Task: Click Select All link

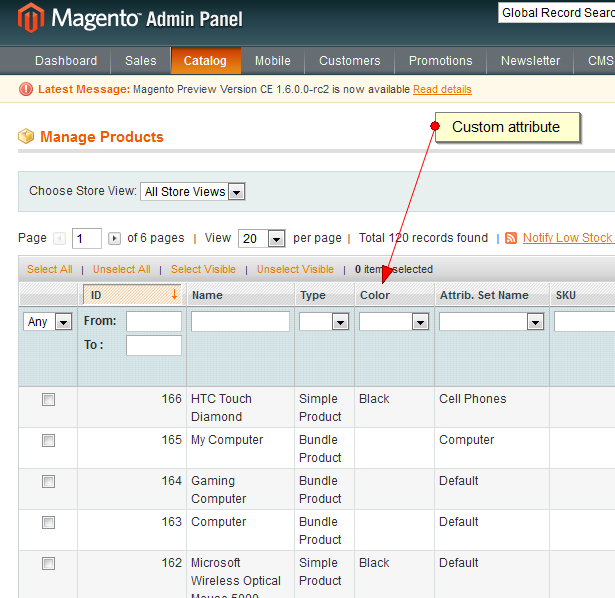Action: click(x=49, y=269)
